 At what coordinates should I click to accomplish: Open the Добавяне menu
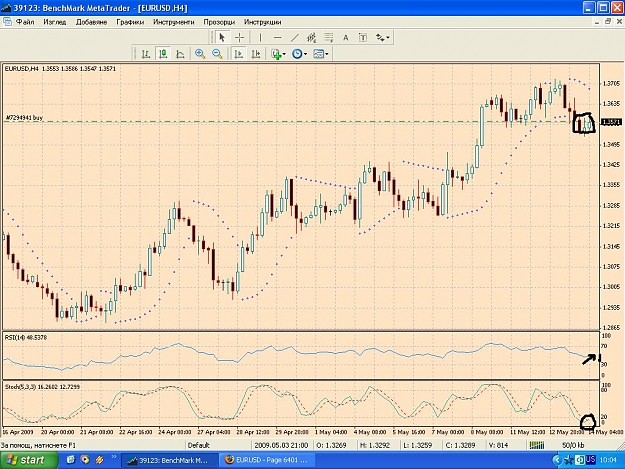91,22
